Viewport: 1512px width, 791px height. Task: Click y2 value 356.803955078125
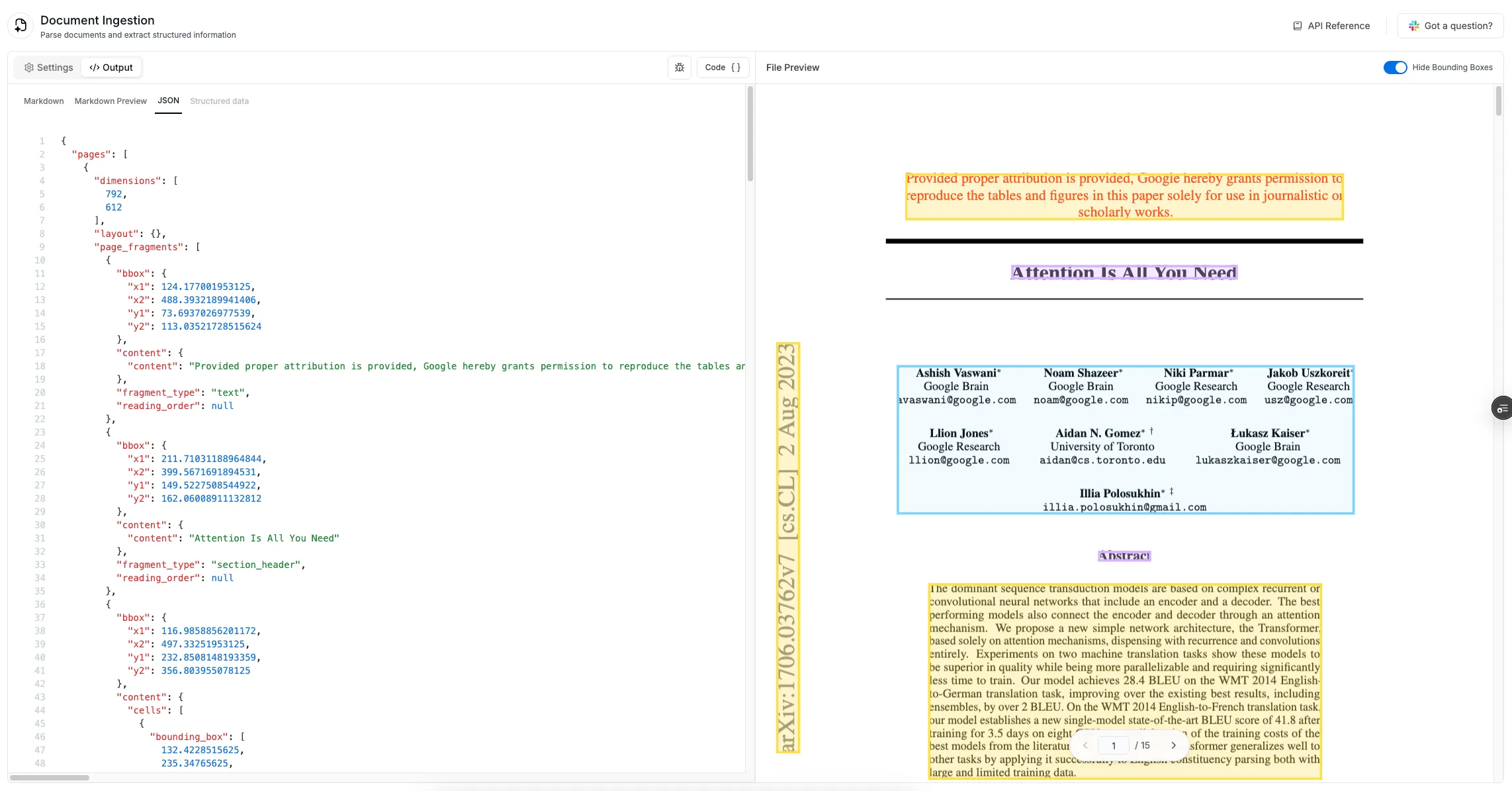click(206, 671)
